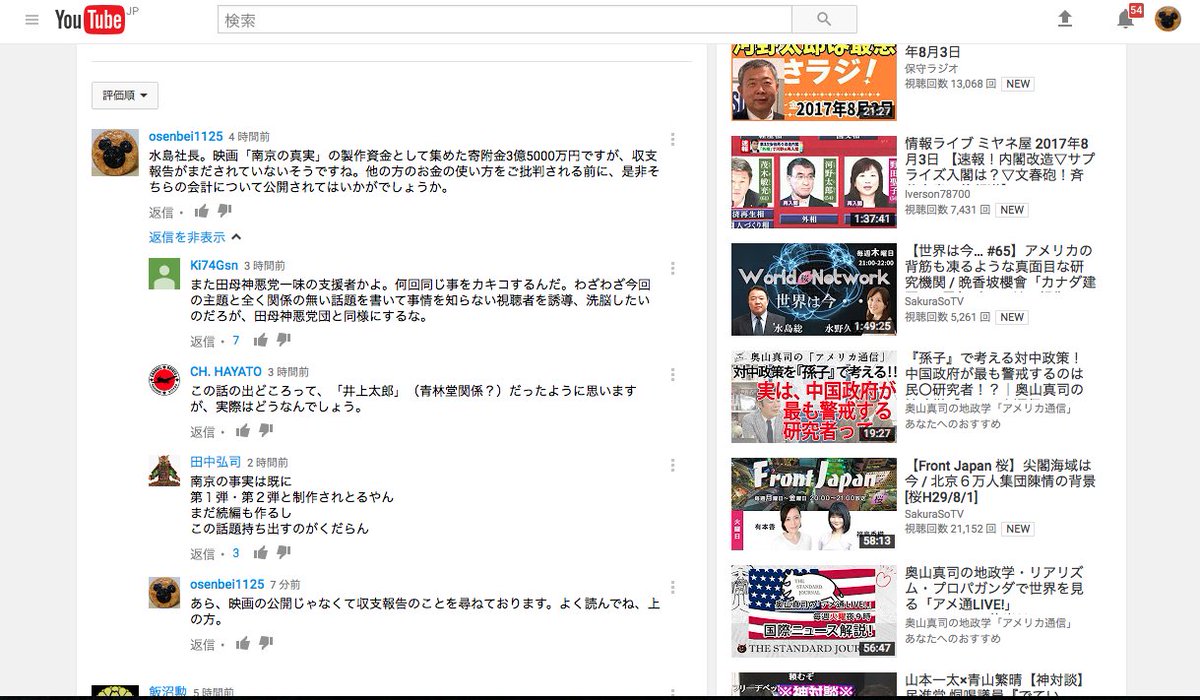1200x700 pixels.
Task: Click 田中弘司 avatar
Action: tap(164, 471)
